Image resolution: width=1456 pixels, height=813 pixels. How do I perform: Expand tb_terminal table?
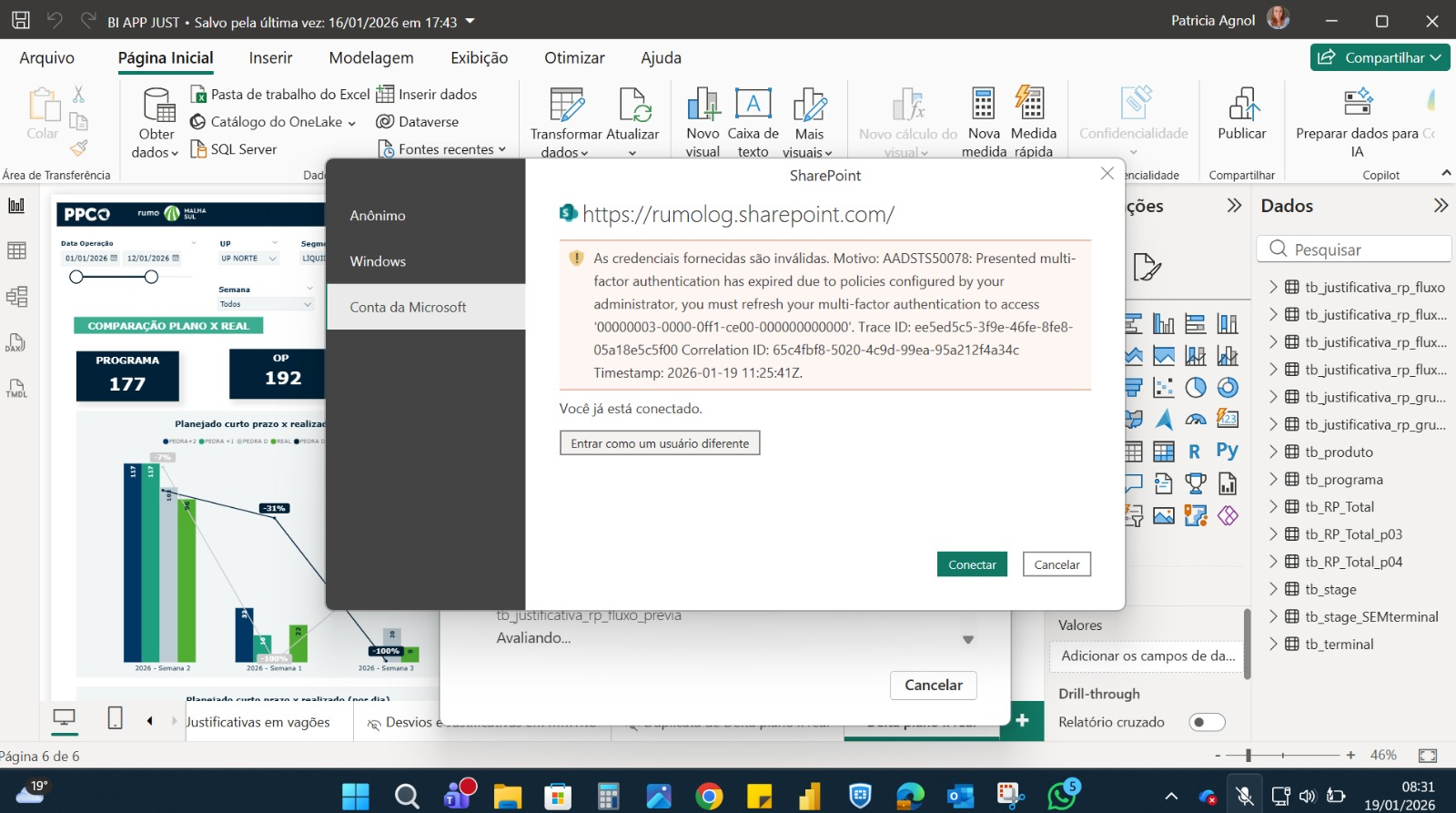pos(1273,644)
